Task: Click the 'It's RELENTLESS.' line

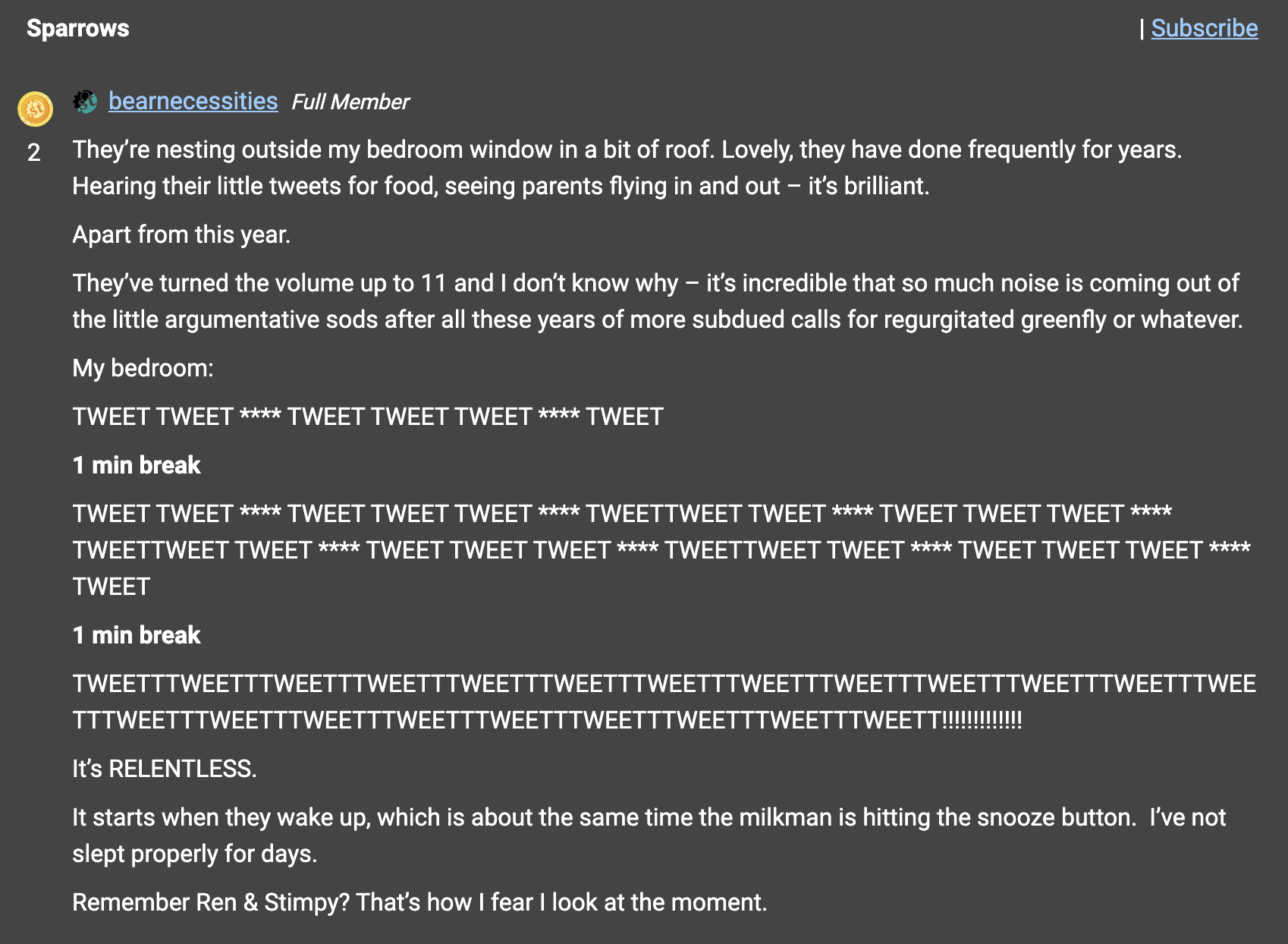Action: point(165,769)
